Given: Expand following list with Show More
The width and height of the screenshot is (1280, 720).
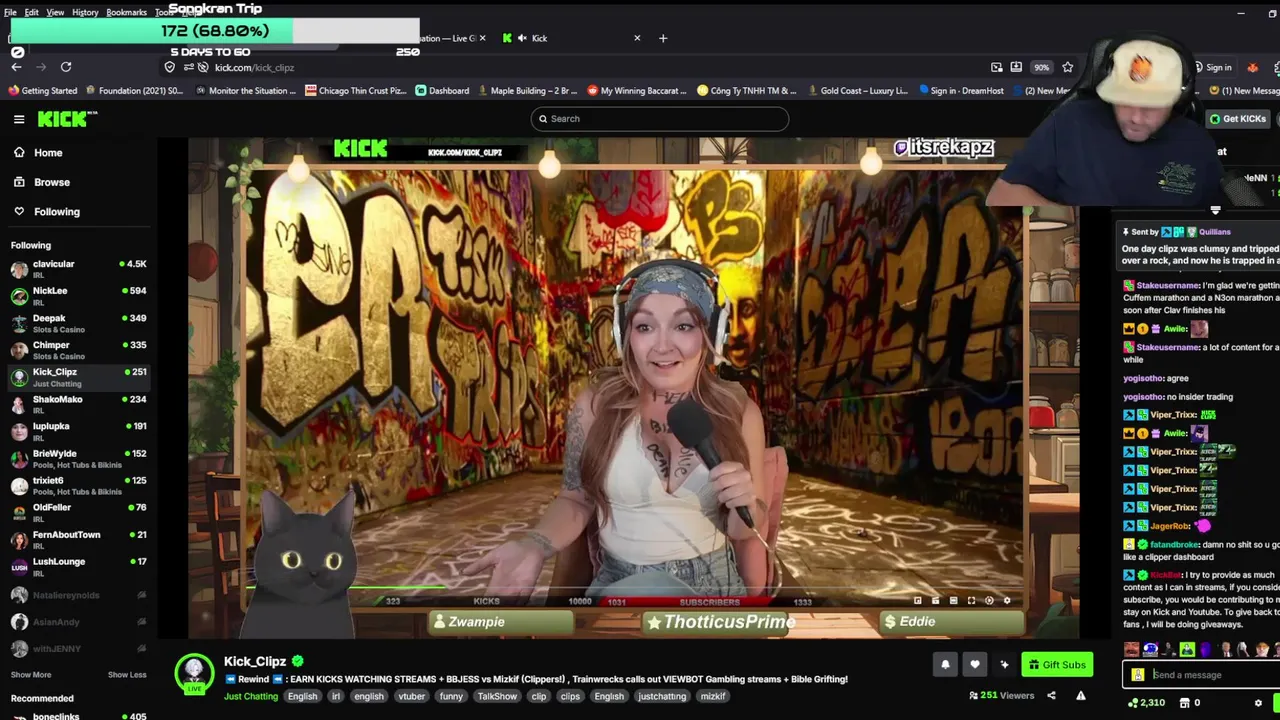Looking at the screenshot, I should [31, 675].
